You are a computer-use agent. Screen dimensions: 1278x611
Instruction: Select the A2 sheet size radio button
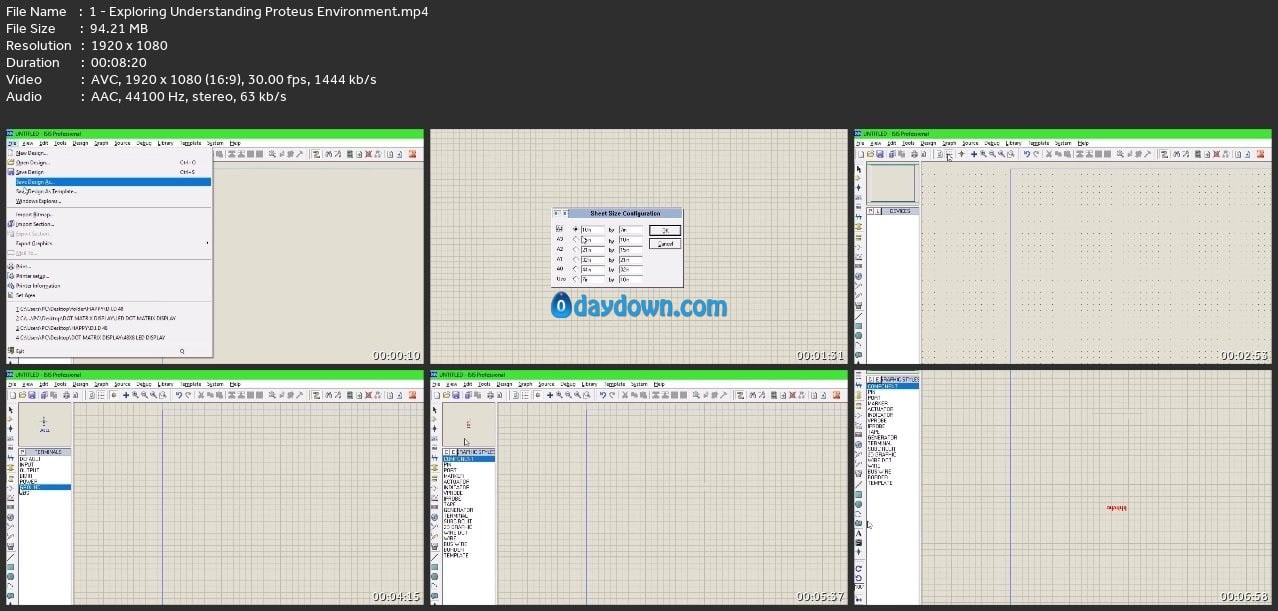click(x=574, y=249)
